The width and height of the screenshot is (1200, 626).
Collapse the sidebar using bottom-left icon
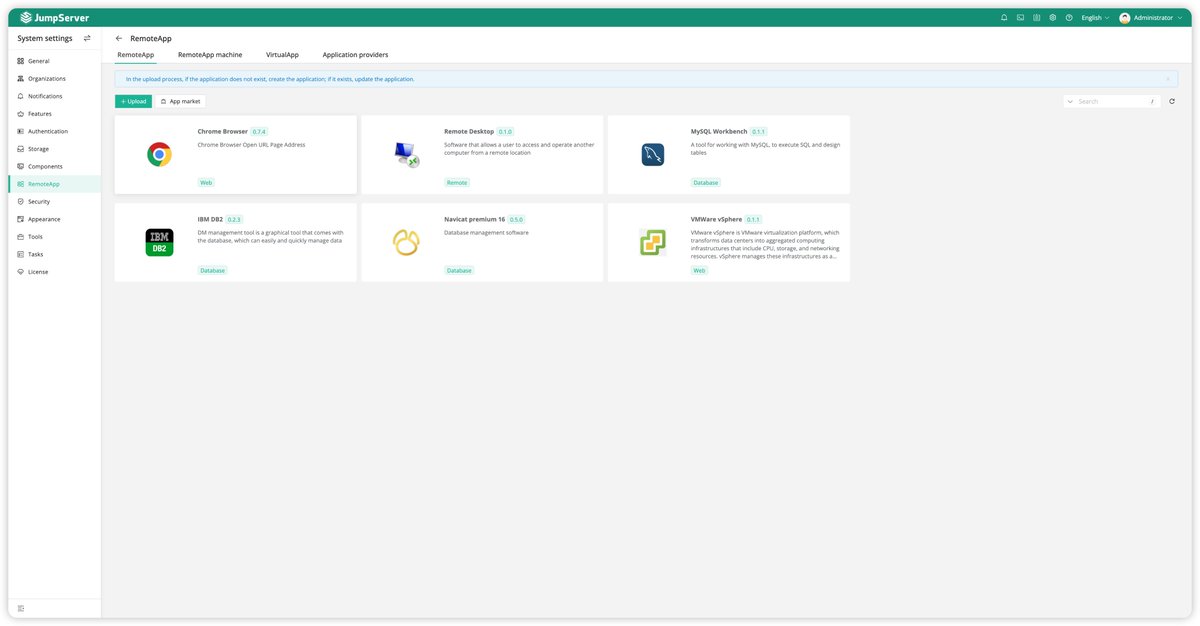(x=21, y=608)
